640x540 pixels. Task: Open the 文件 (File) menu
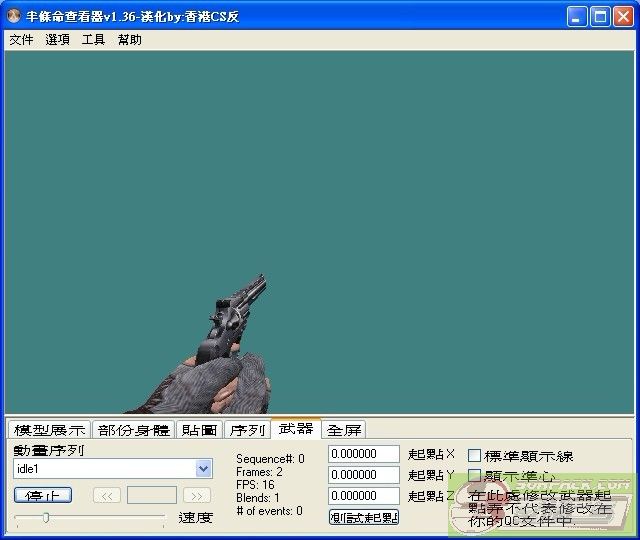pyautogui.click(x=21, y=40)
